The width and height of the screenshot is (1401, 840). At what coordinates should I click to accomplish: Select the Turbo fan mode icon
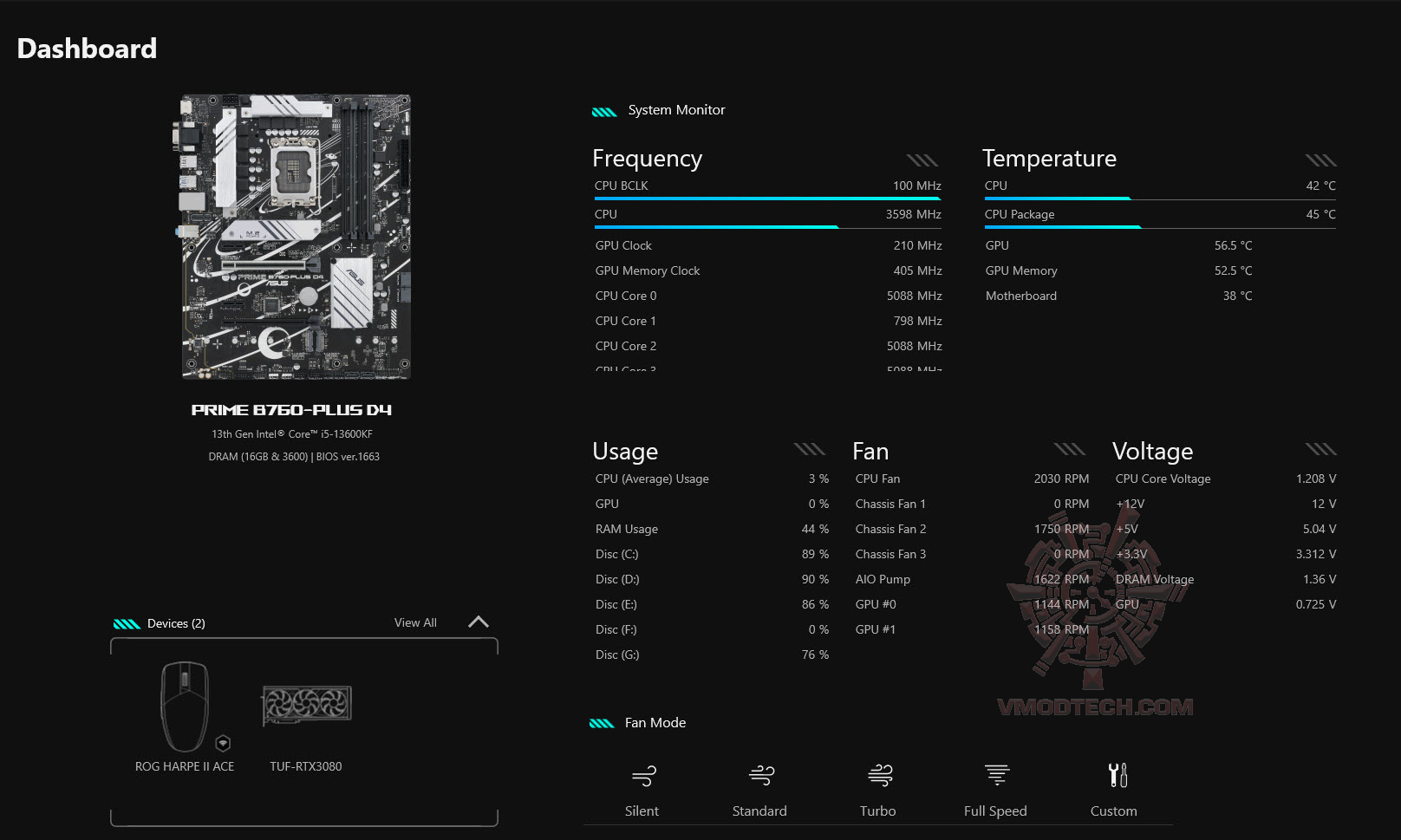point(880,775)
